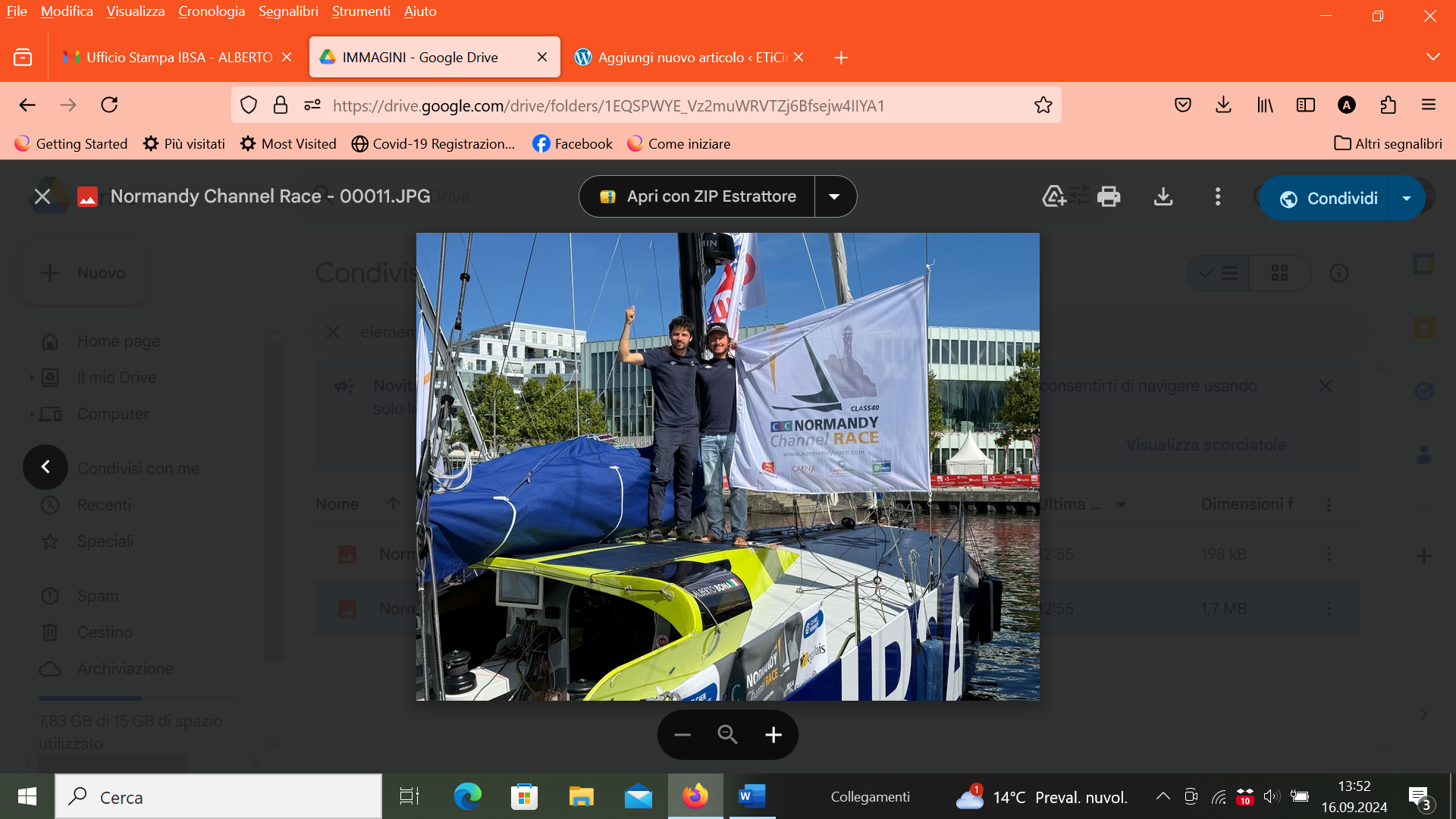The image size is (1456, 819).
Task: Open Microsoft Store from the taskbar
Action: click(x=524, y=796)
